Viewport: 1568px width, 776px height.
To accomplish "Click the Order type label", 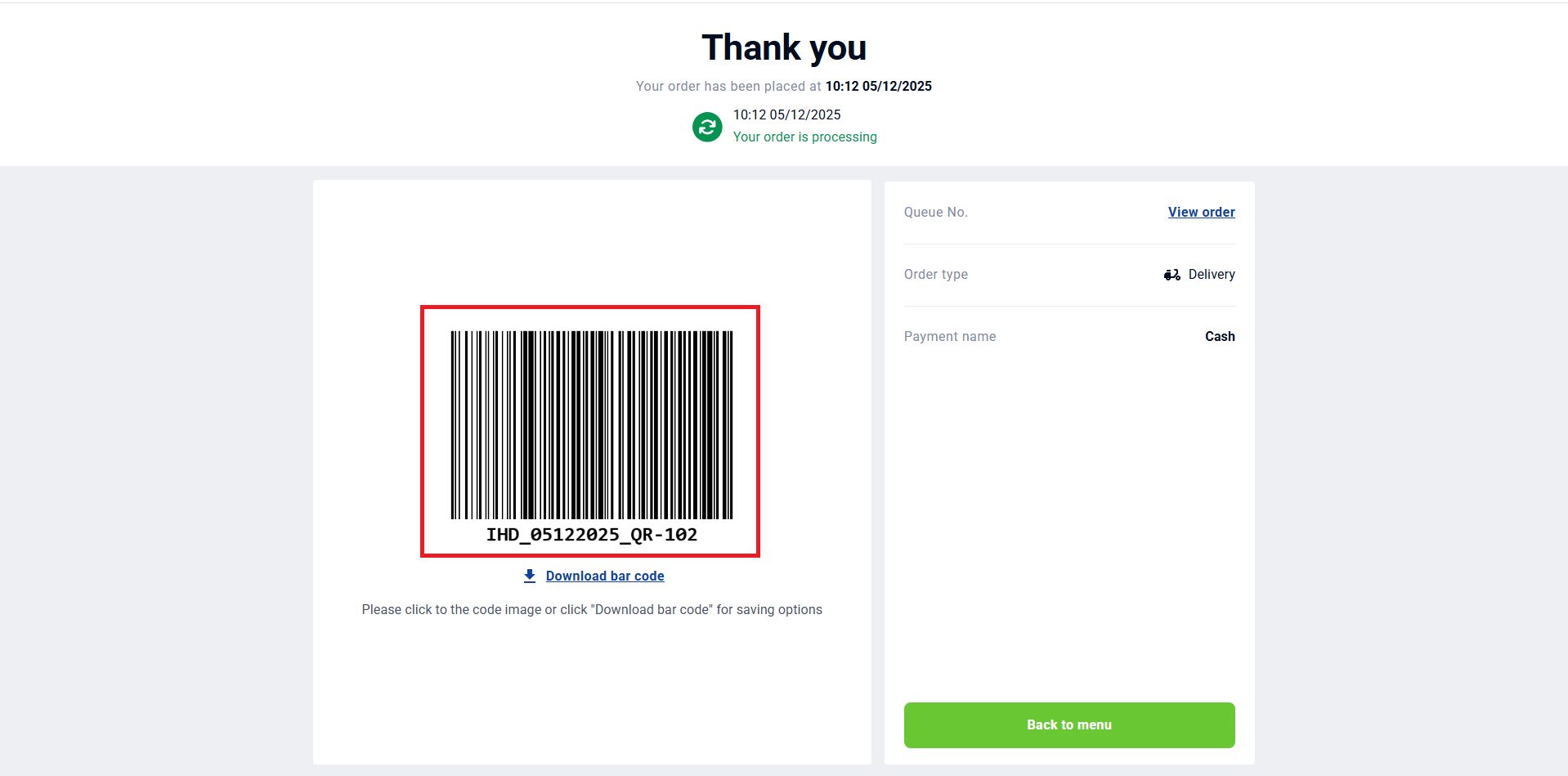I will [x=935, y=275].
